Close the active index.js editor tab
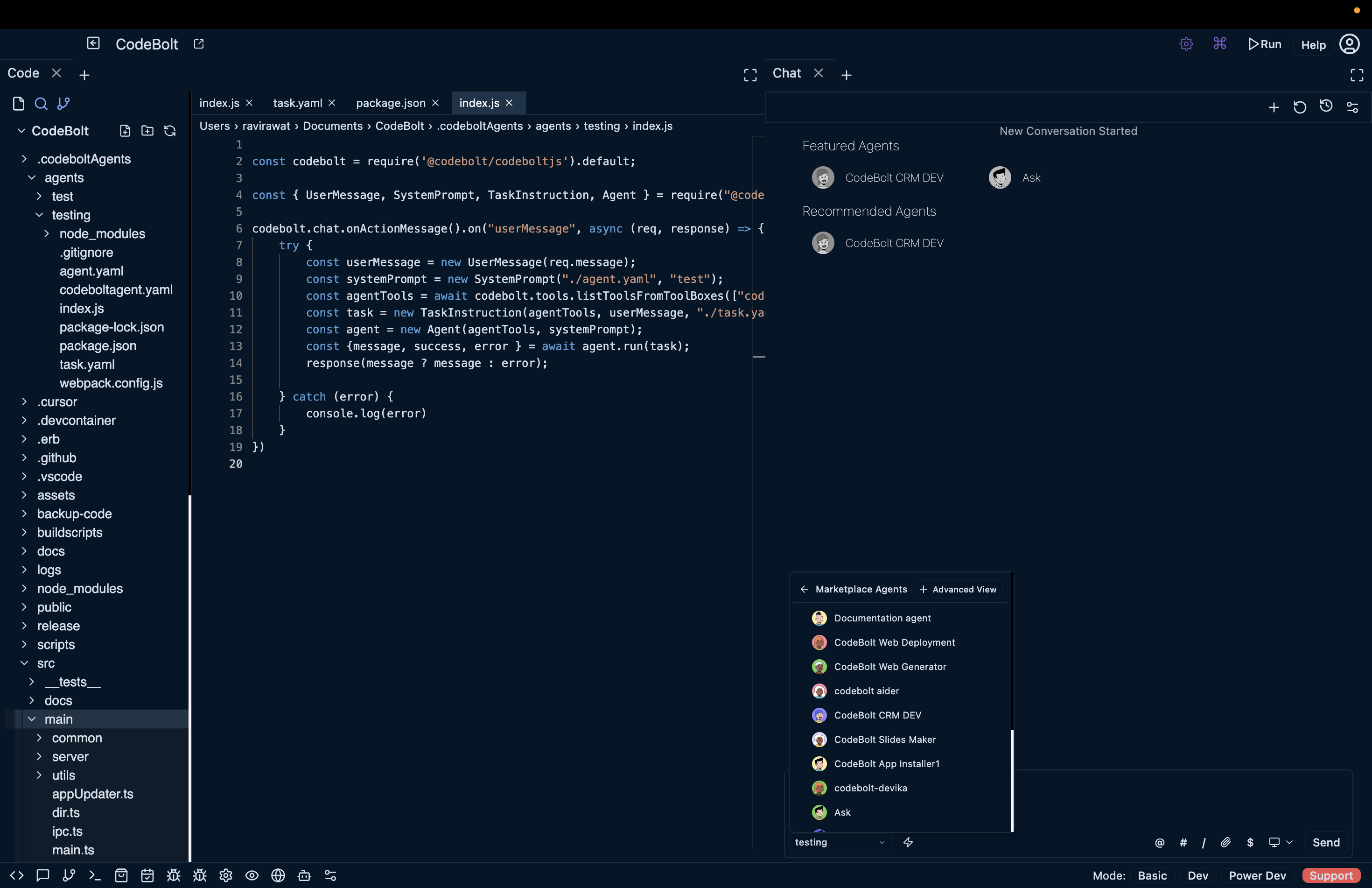The height and width of the screenshot is (888, 1372). [x=509, y=103]
